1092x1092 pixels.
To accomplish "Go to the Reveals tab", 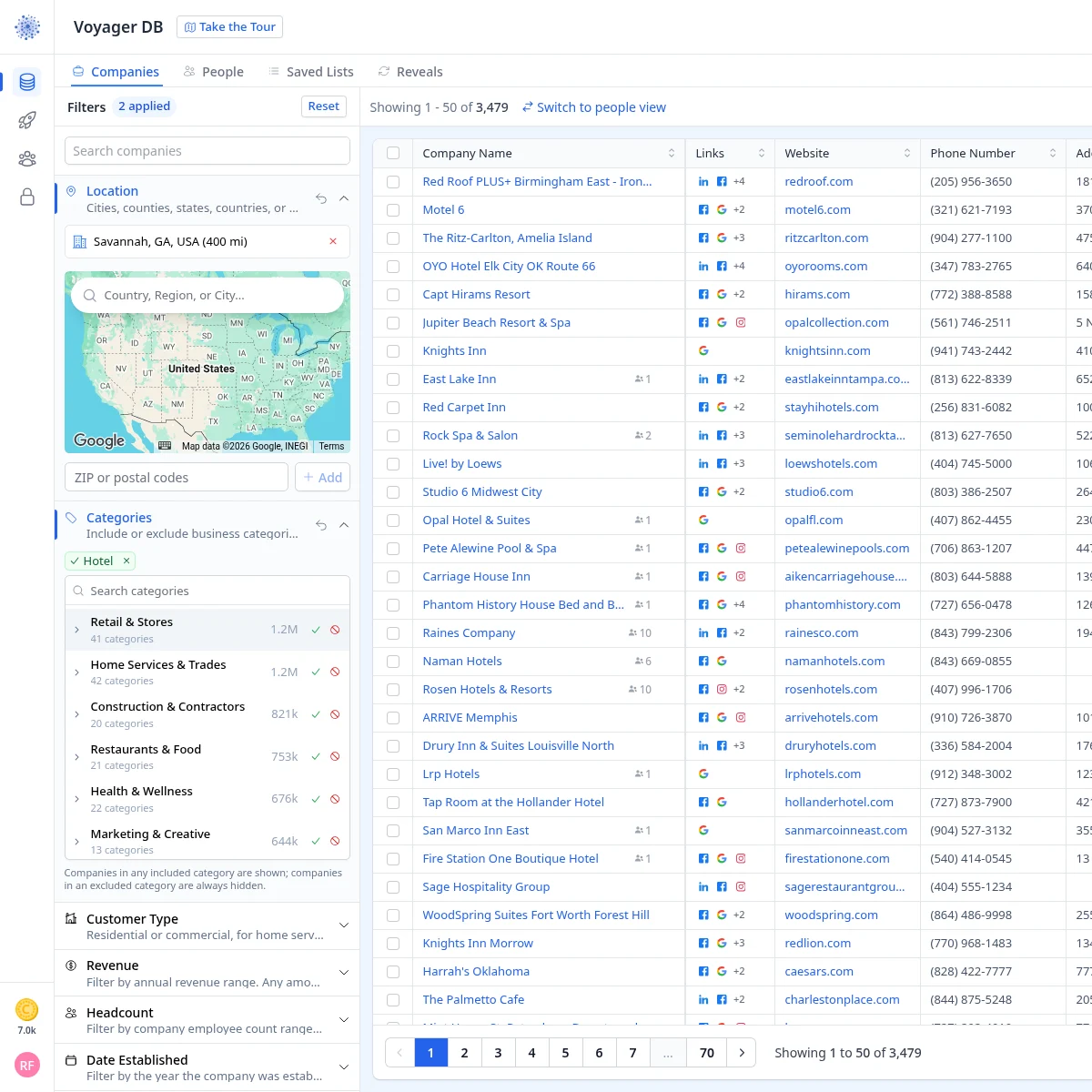I will 410,72.
